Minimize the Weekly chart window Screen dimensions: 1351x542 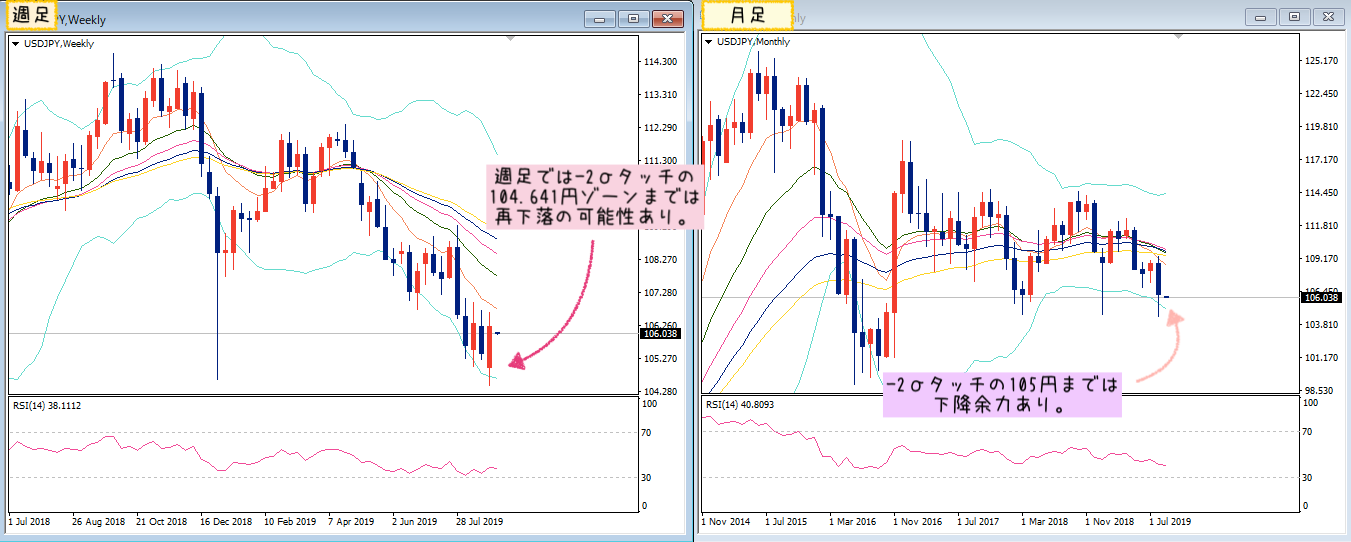coord(601,18)
